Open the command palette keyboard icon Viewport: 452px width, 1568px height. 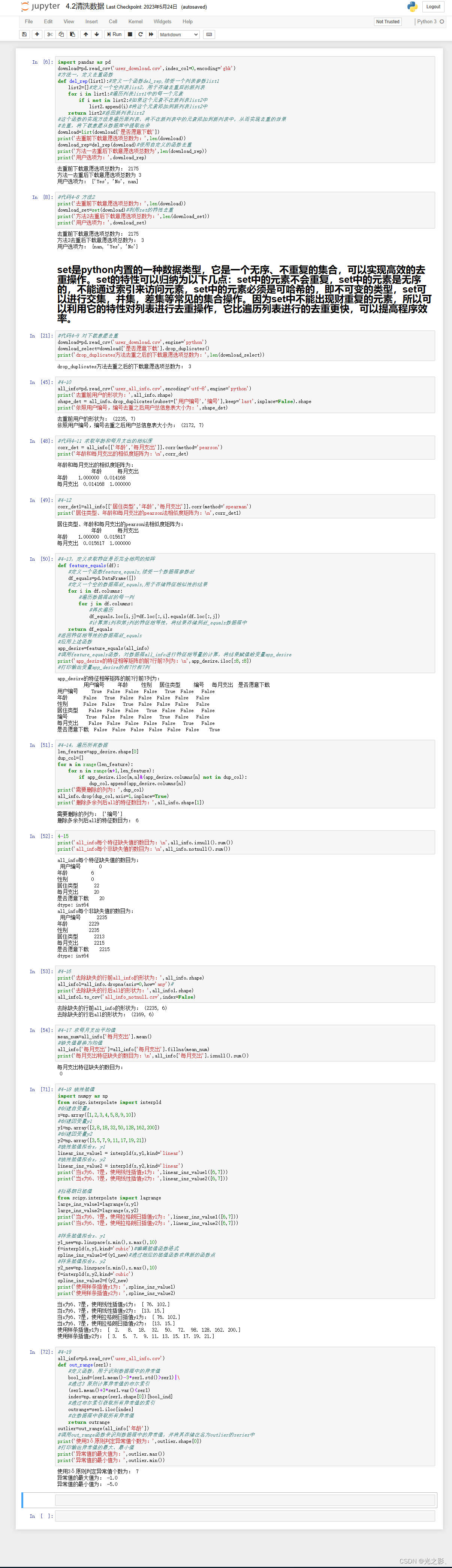pos(210,34)
